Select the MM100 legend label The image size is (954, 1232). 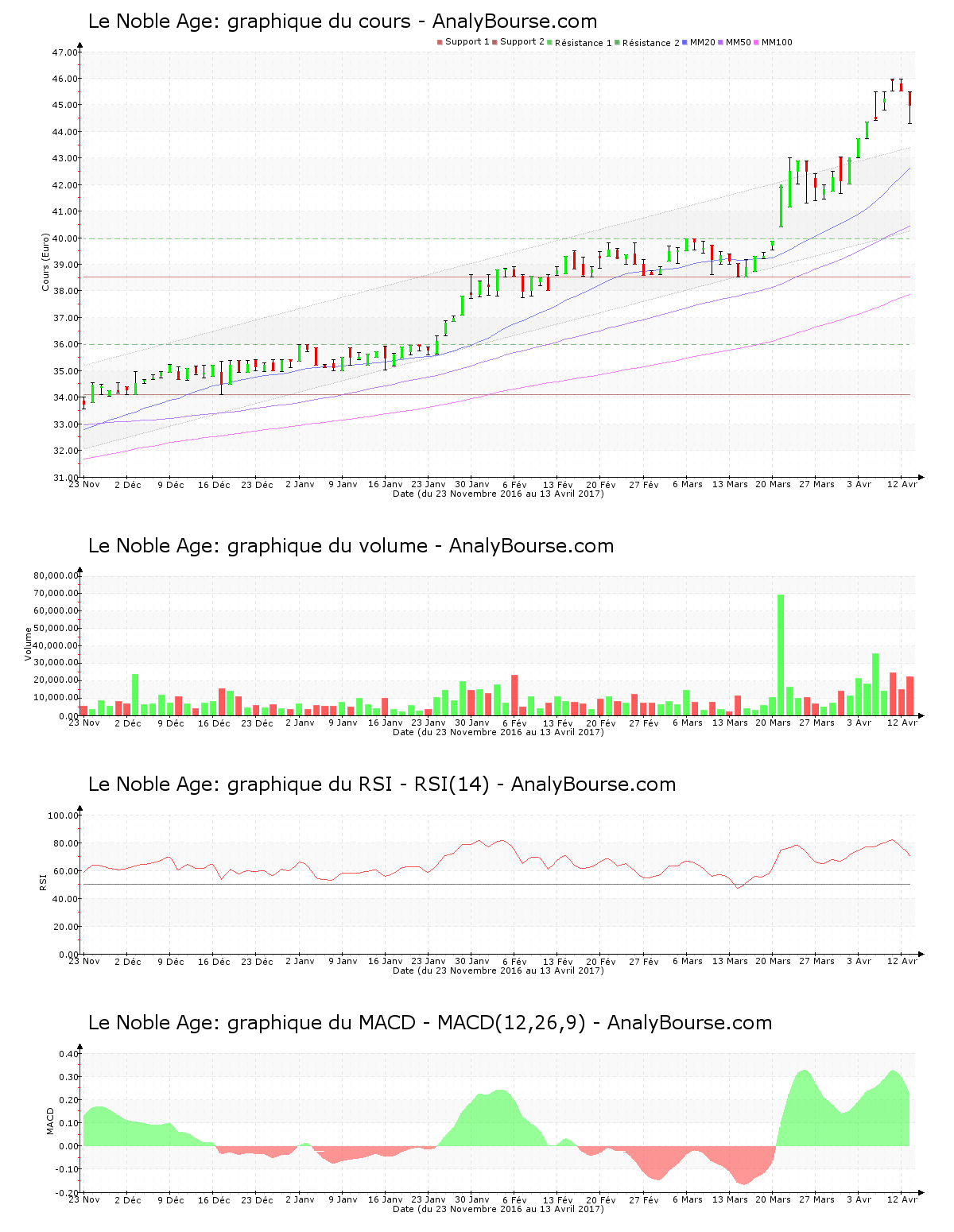click(x=777, y=42)
